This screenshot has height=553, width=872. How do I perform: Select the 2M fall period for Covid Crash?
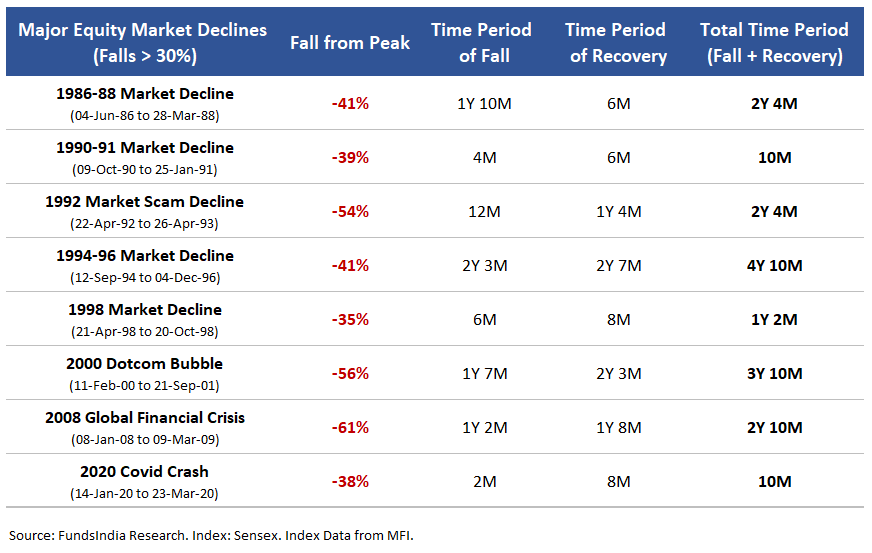484,481
